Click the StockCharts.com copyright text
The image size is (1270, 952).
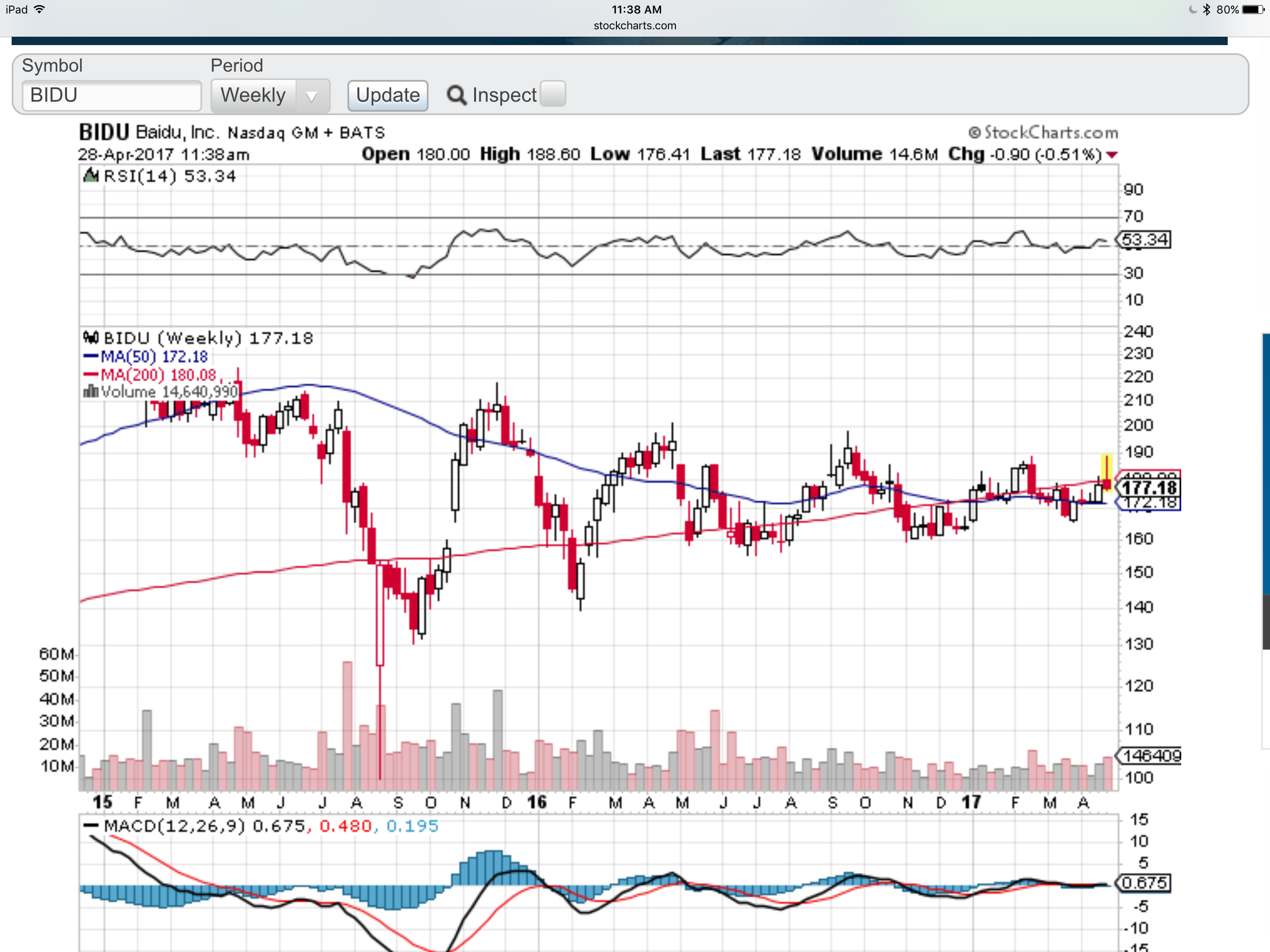click(x=1043, y=132)
